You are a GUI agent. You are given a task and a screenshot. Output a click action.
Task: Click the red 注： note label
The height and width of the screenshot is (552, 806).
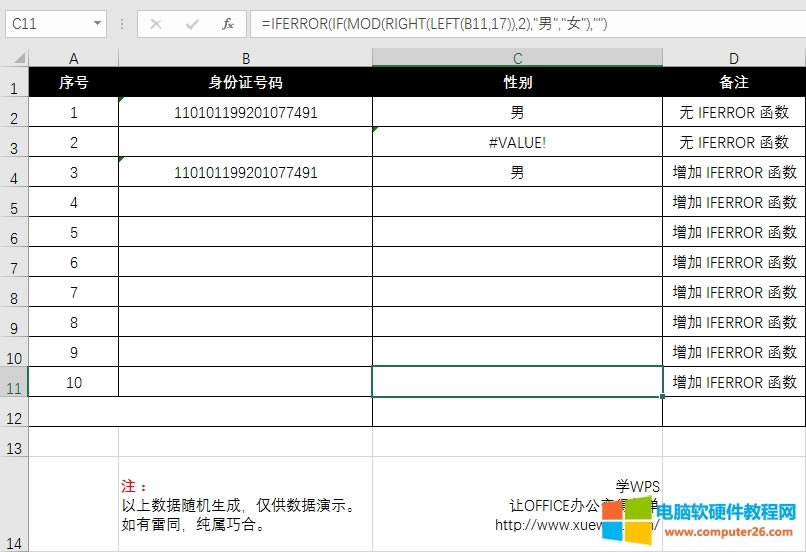point(134,486)
